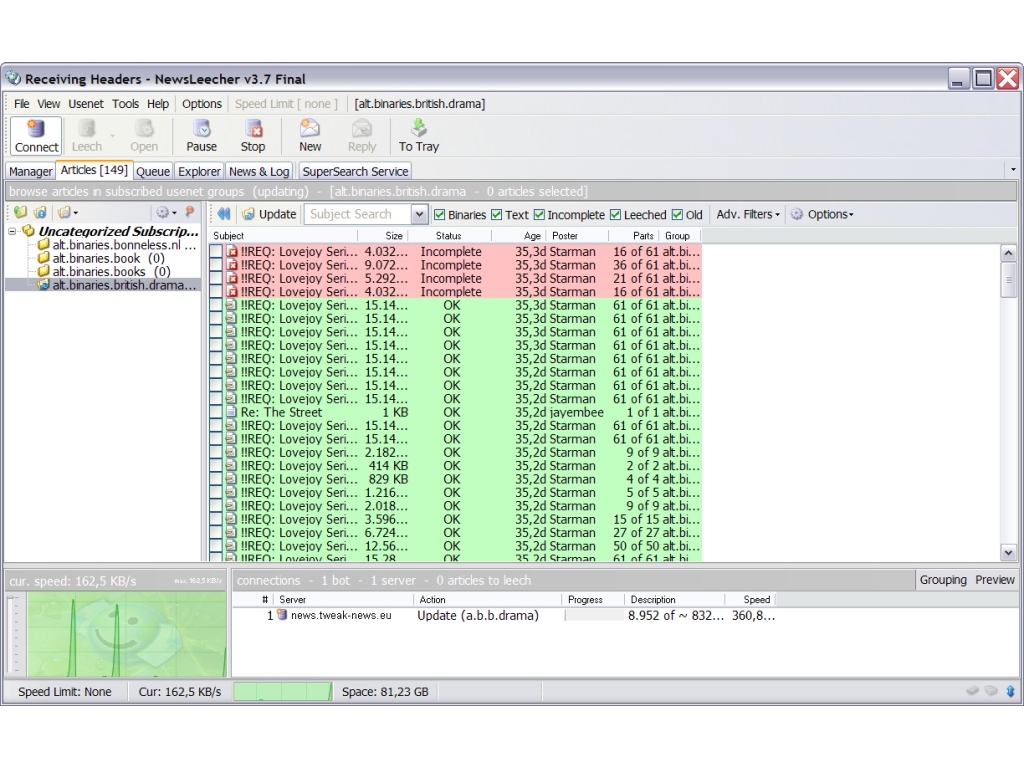Open the File menu
Image resolution: width=1024 pixels, height=768 pixels.
coord(22,104)
